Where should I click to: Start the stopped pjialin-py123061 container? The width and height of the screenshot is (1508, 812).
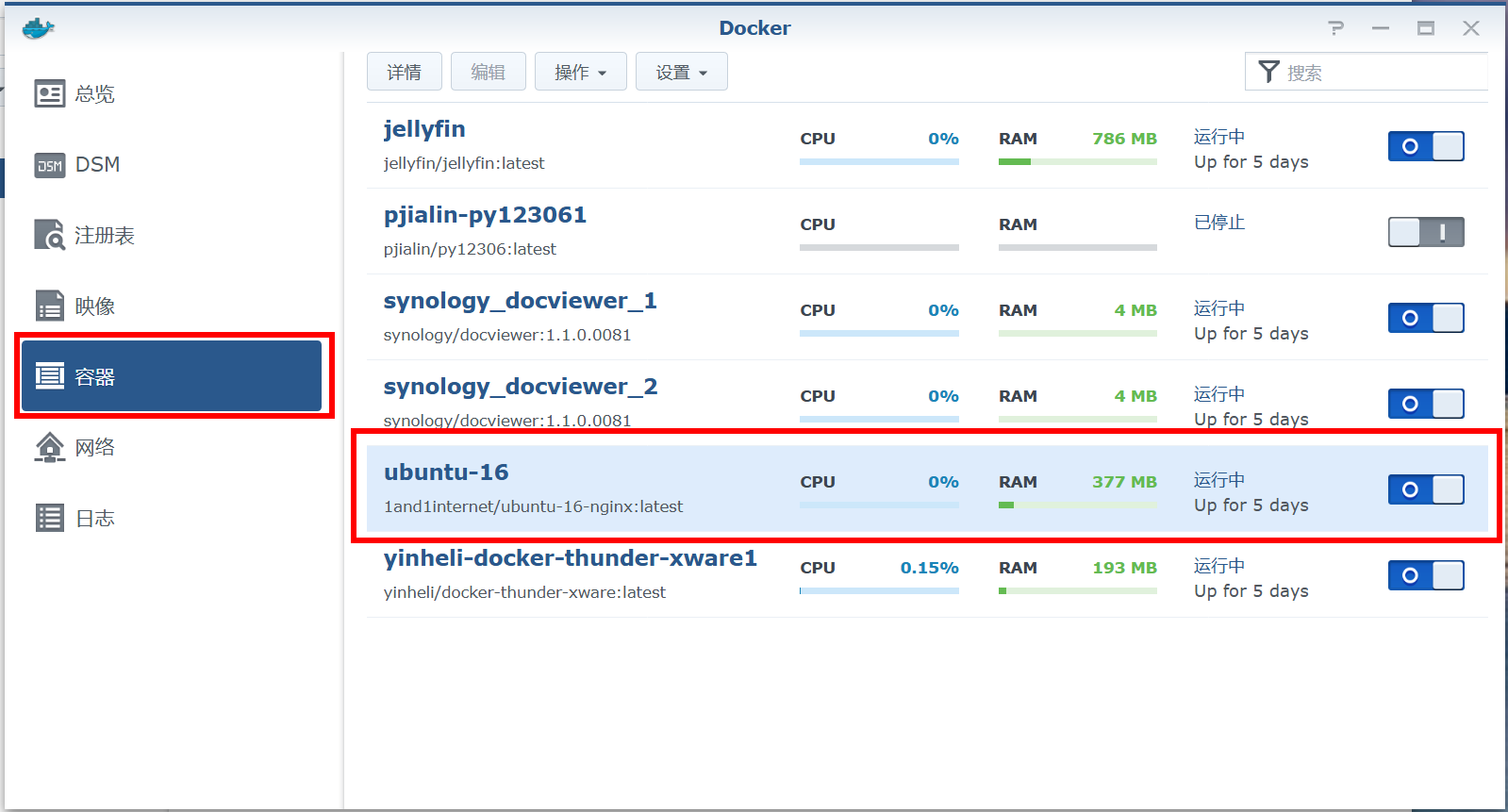1426,232
